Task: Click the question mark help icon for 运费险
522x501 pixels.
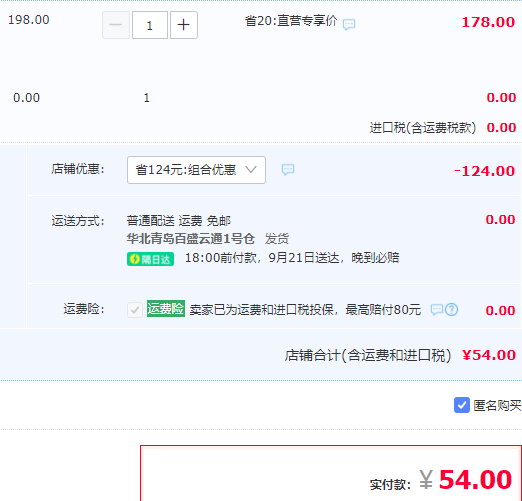Action: tap(452, 310)
